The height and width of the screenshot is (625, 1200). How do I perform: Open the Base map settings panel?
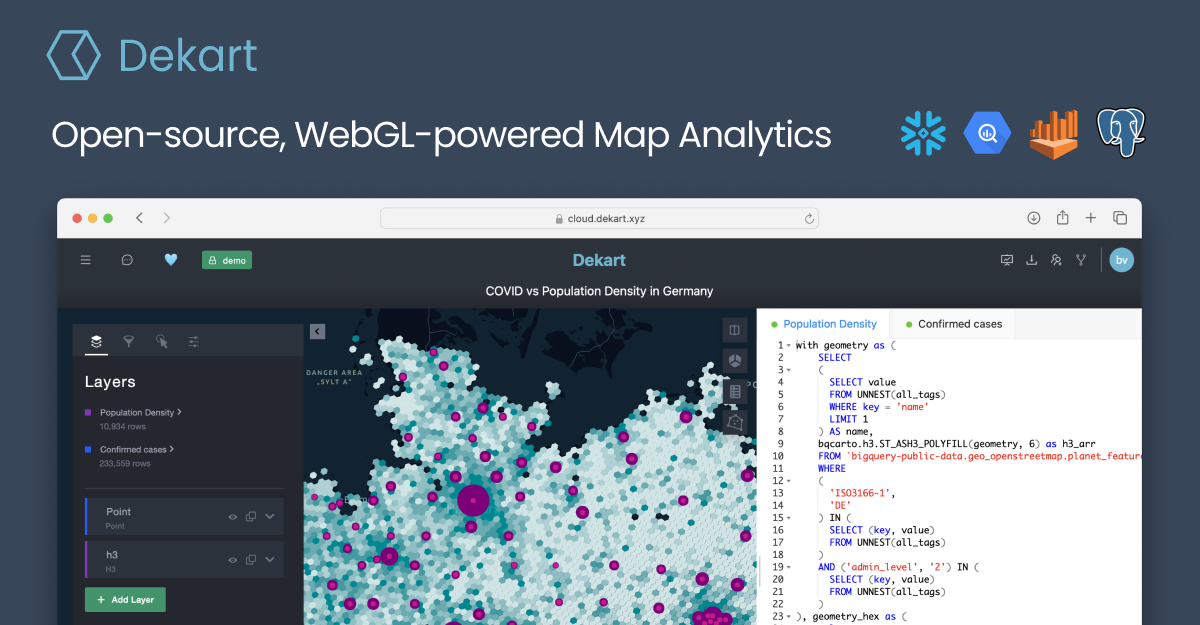tap(194, 341)
